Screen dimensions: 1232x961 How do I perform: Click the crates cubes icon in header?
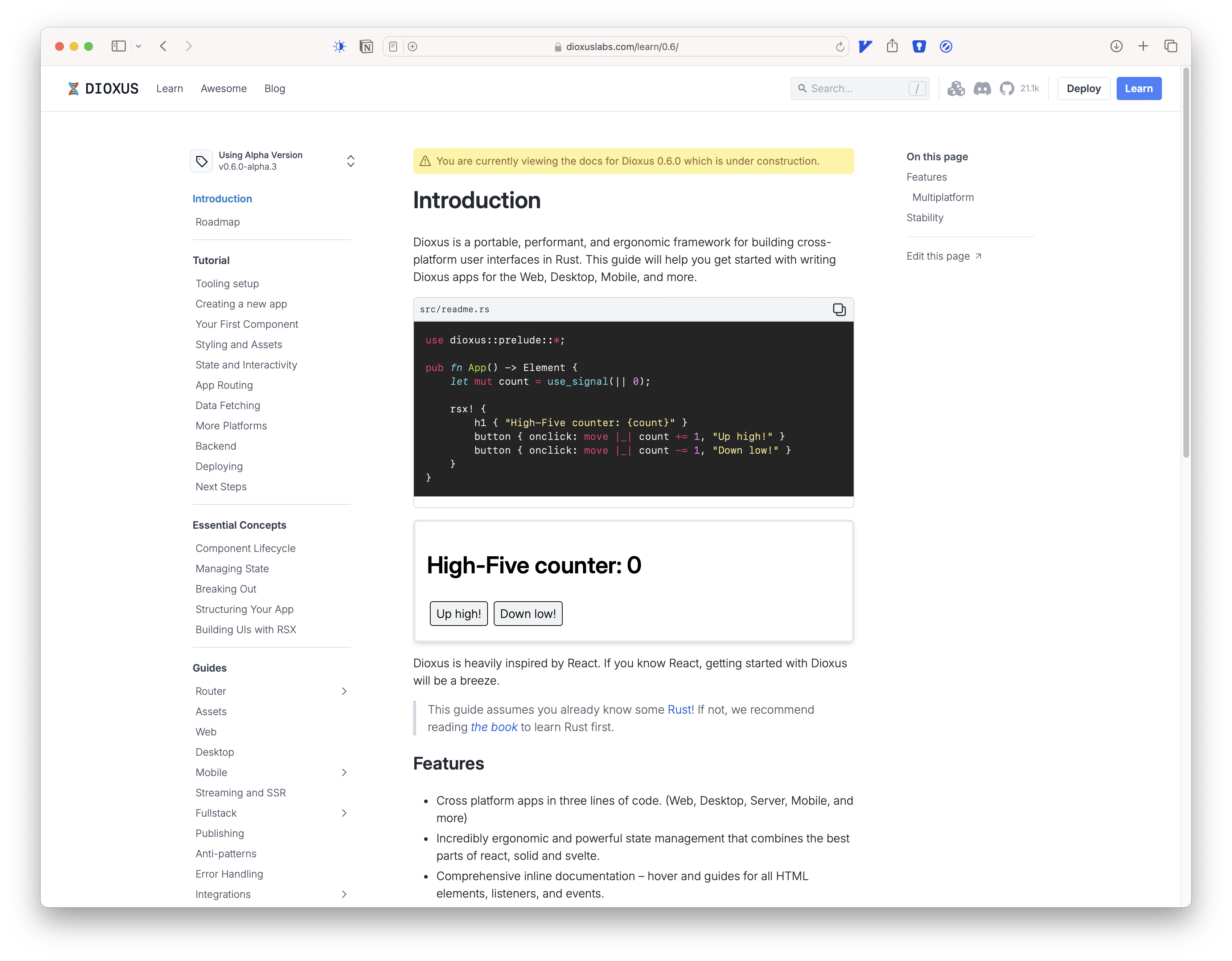[956, 88]
